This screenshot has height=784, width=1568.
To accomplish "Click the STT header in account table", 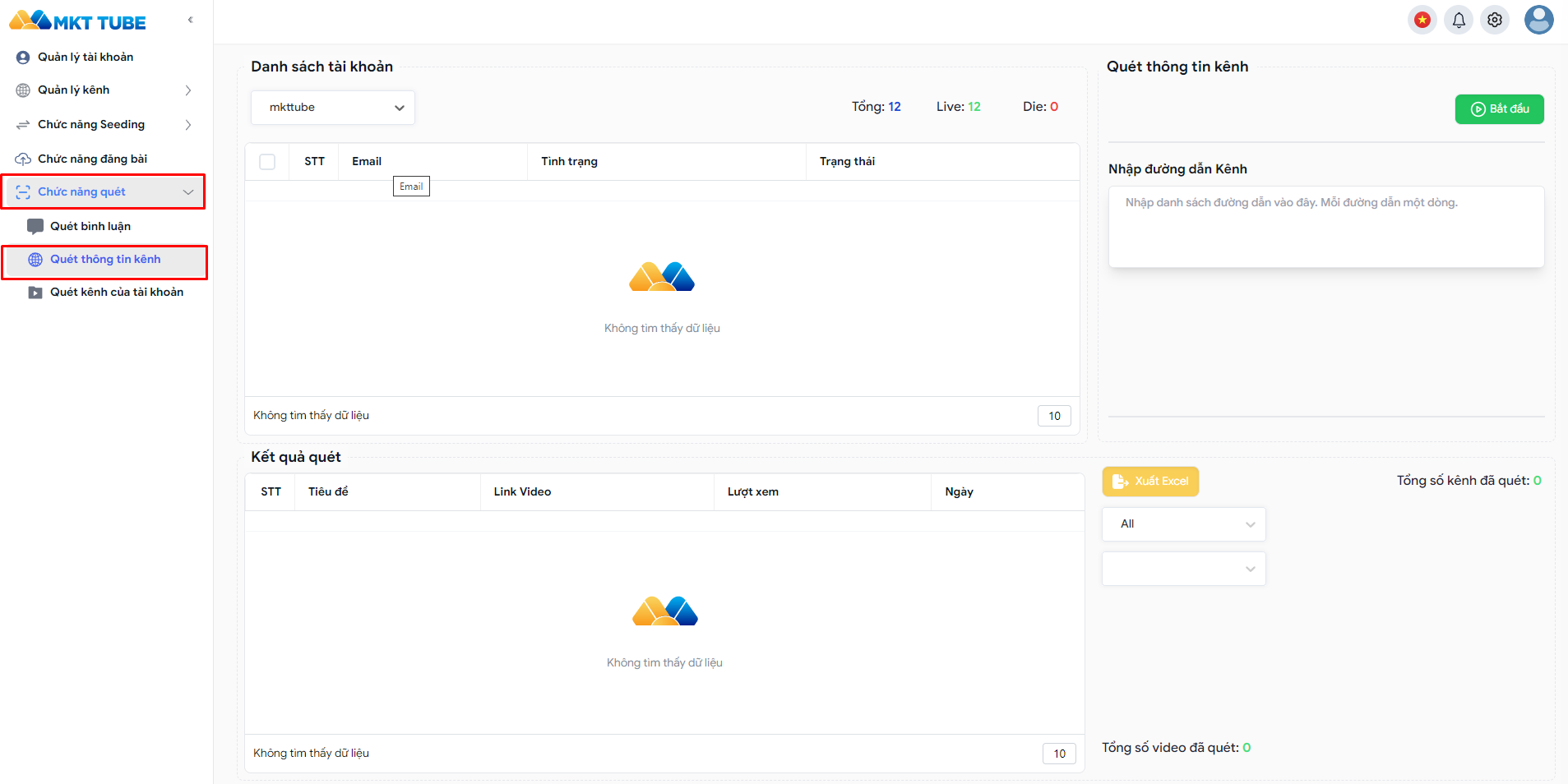I will point(314,162).
